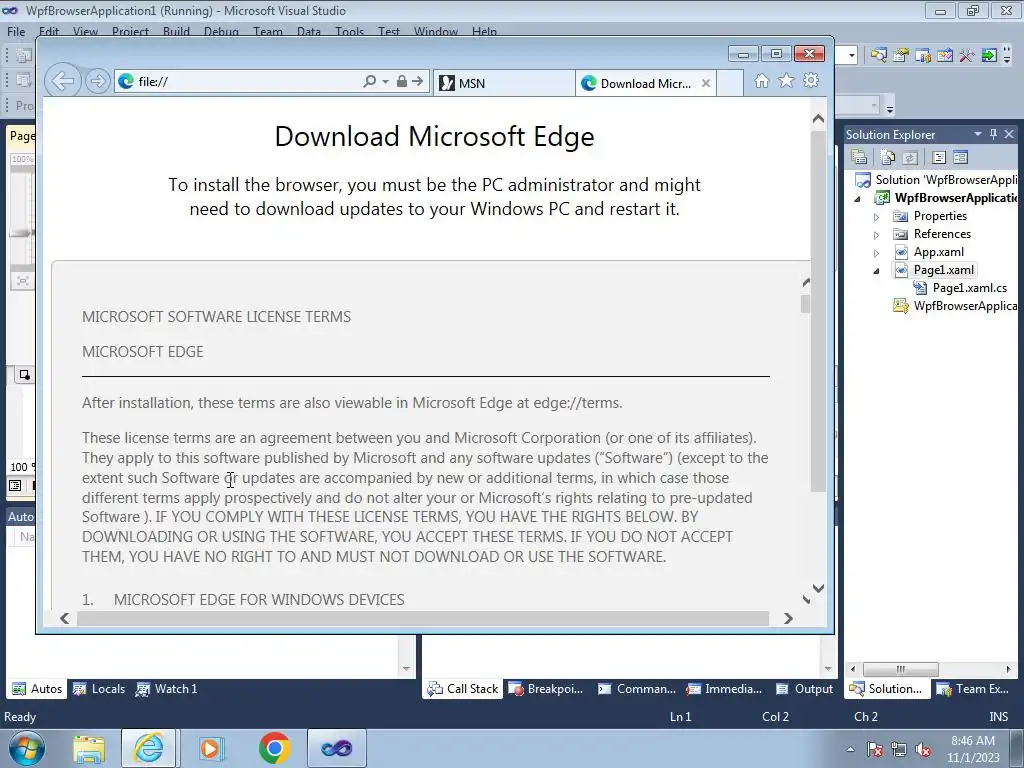1024x768 pixels.
Task: Switch to the Call Stack tab
Action: pos(463,689)
